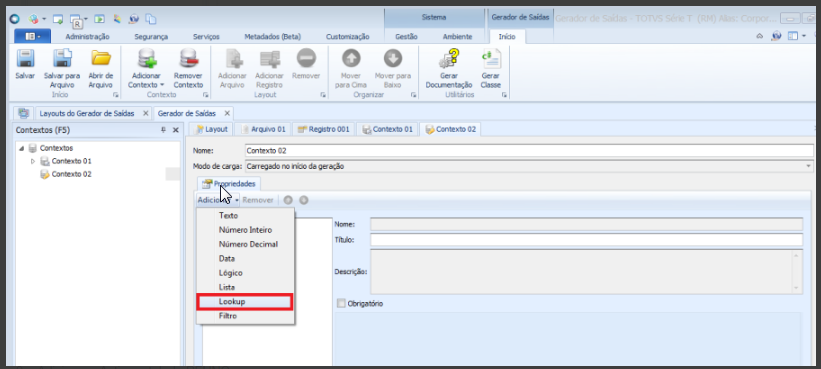The image size is (821, 369).
Task: Select Texto from the Adicionar menu
Action: [x=245, y=216]
